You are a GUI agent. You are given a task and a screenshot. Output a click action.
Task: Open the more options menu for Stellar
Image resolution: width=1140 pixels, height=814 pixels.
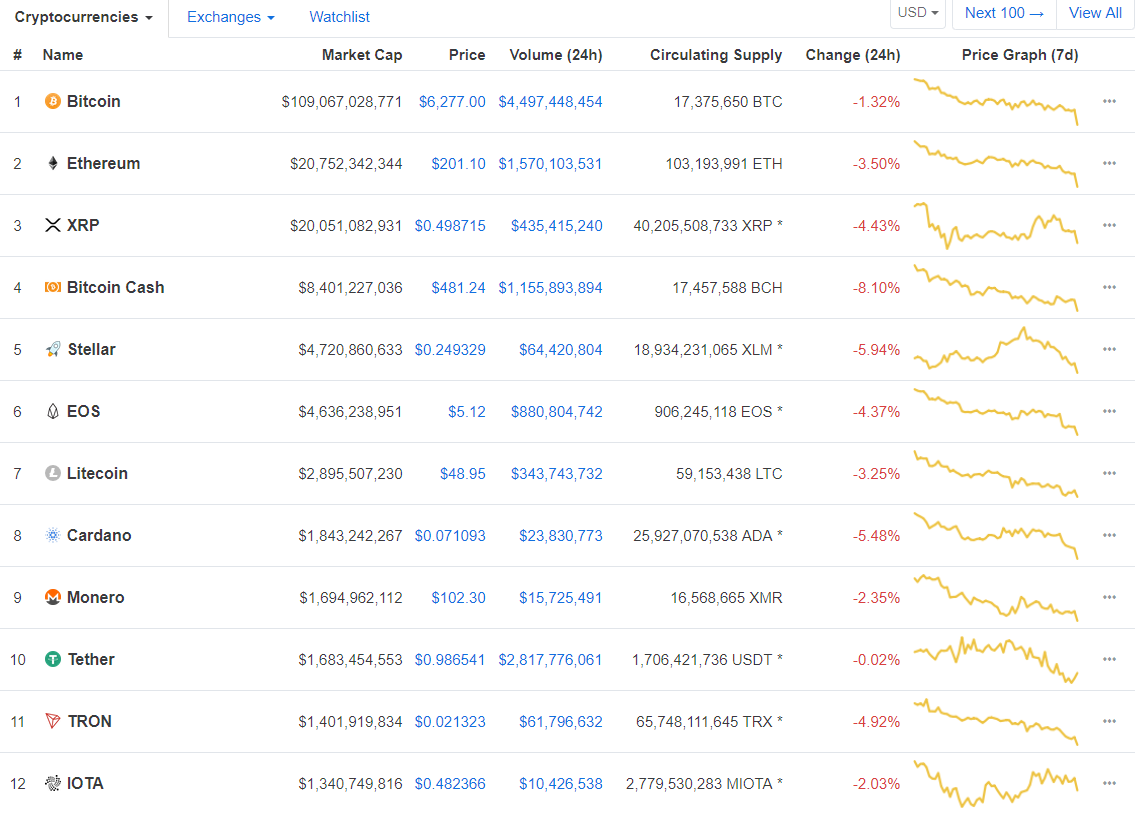tap(1109, 349)
